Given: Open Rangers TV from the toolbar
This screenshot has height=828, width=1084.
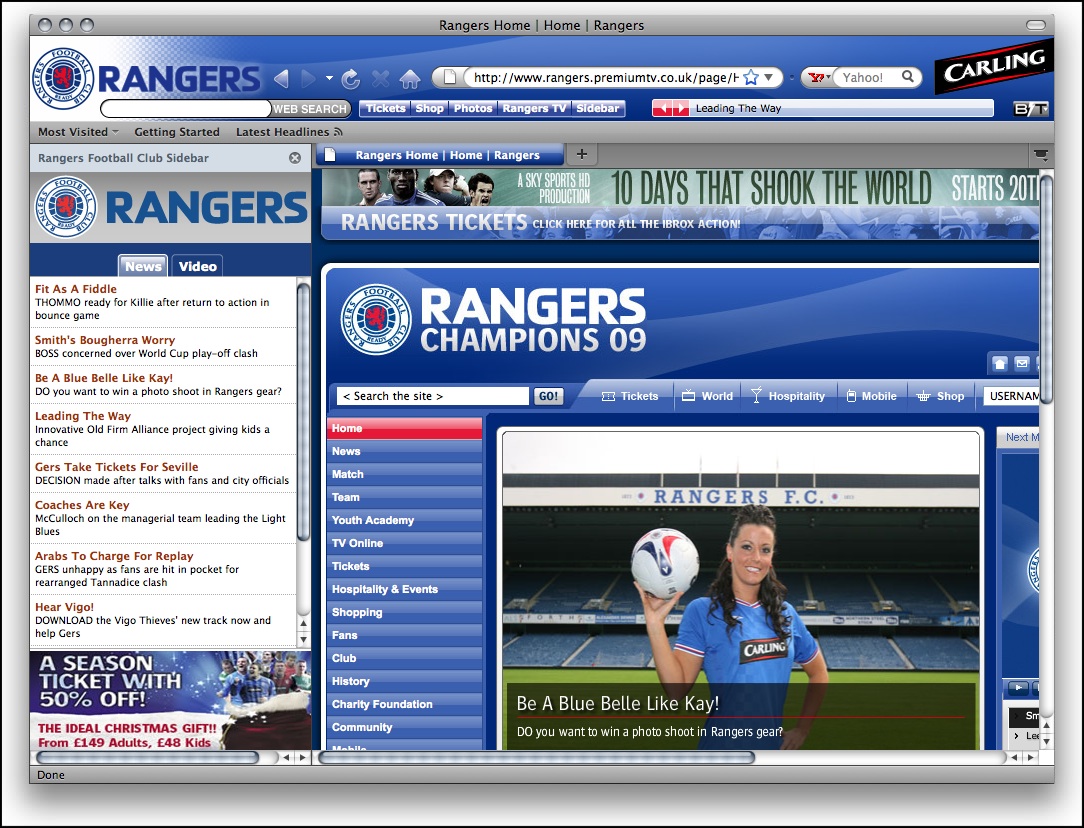Looking at the screenshot, I should coord(534,109).
